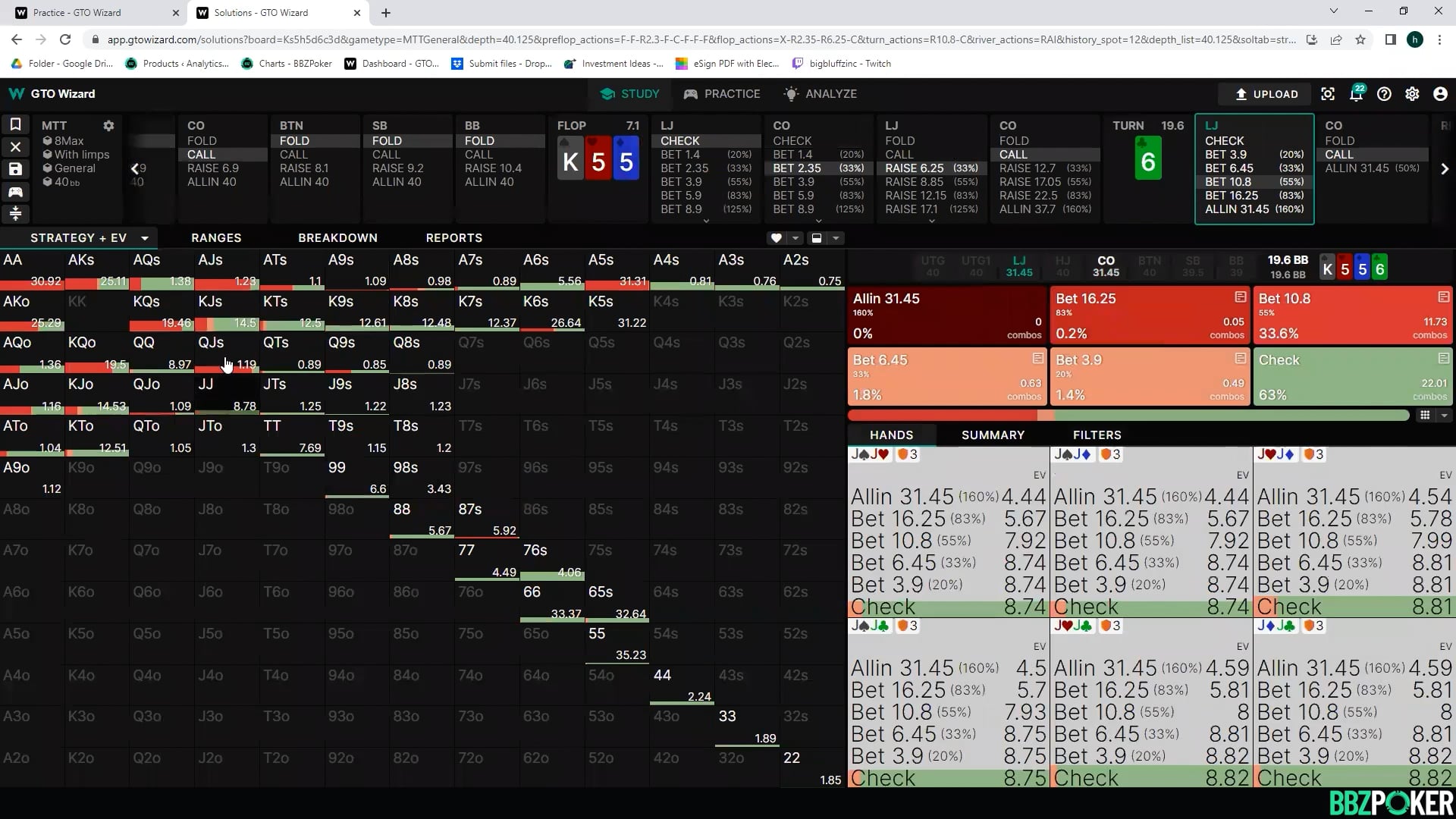Select the JJ hand cell in matrix

coord(227,394)
